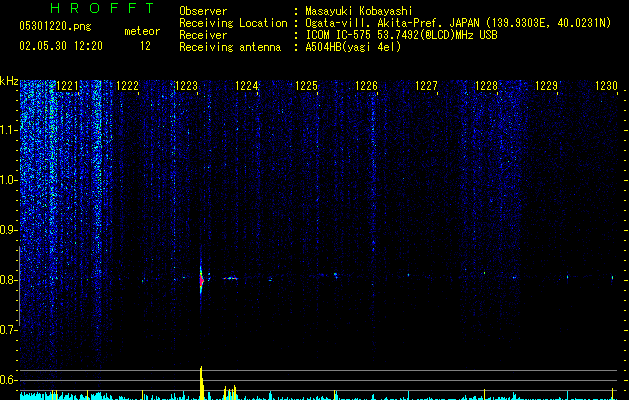Click the Receiving antenna label

[x=230, y=47]
